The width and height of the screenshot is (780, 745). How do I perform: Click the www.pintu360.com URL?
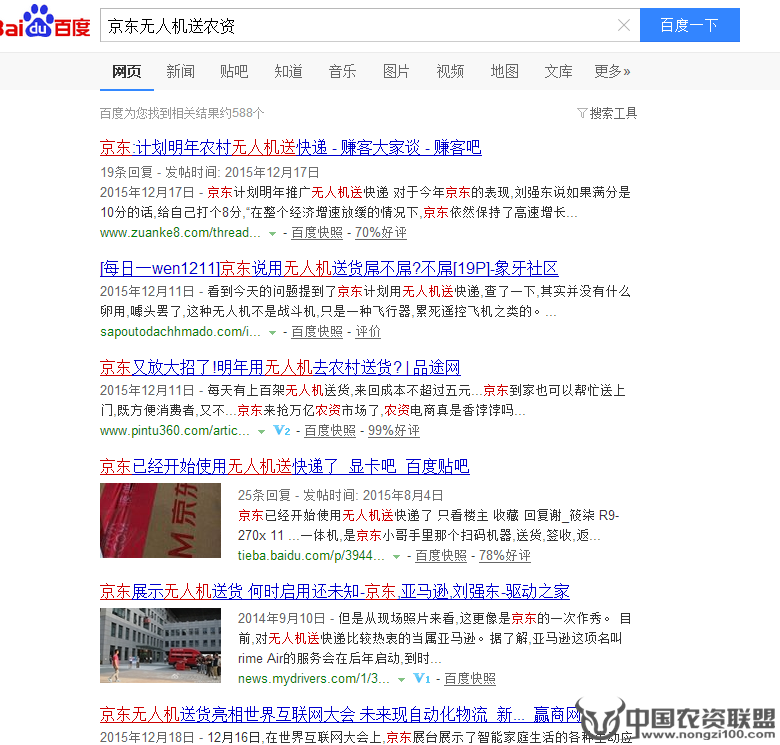point(175,430)
